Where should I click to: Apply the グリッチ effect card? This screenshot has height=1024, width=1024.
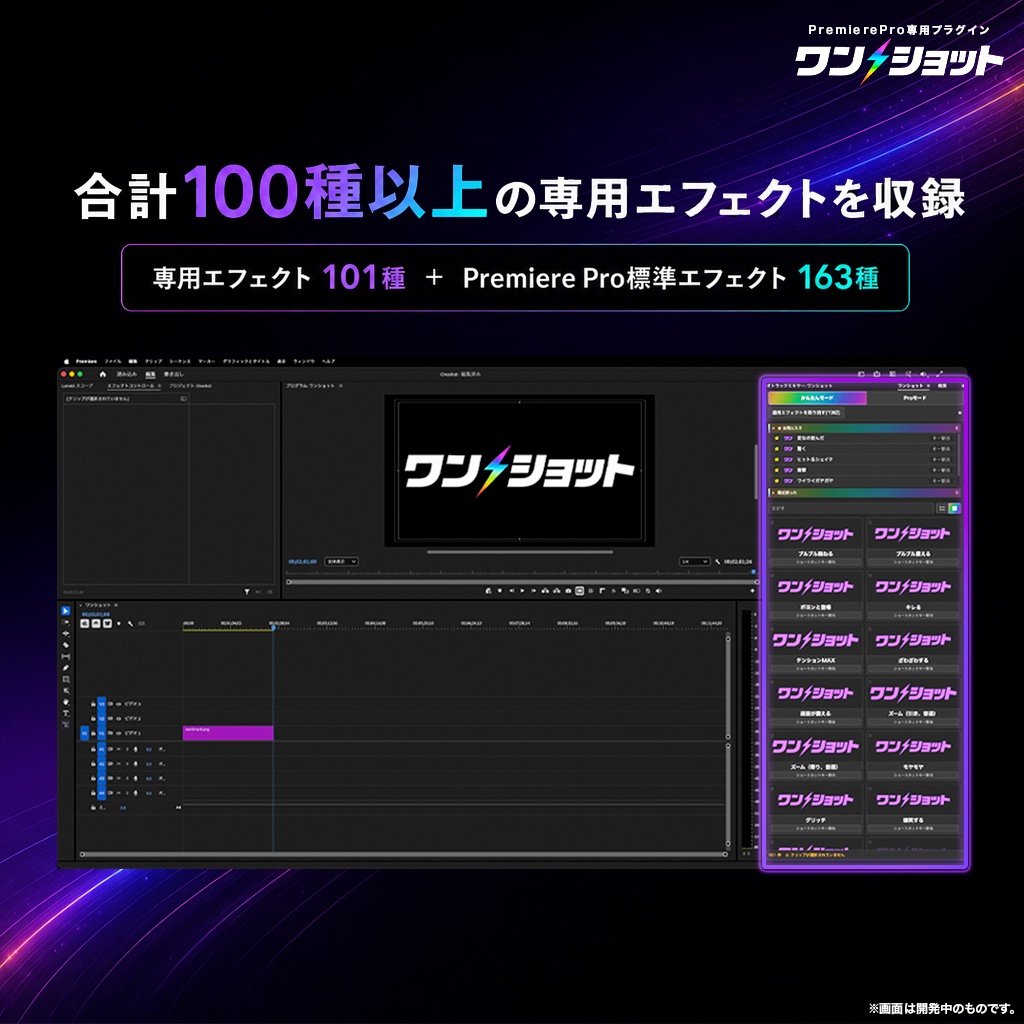click(x=816, y=808)
